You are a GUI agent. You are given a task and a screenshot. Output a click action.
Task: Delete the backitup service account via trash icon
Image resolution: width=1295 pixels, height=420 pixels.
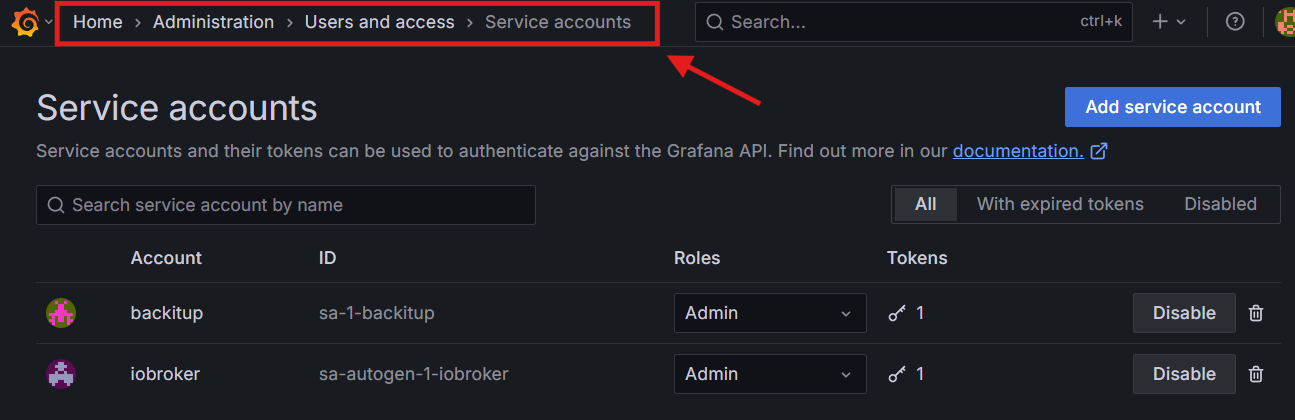[1256, 313]
